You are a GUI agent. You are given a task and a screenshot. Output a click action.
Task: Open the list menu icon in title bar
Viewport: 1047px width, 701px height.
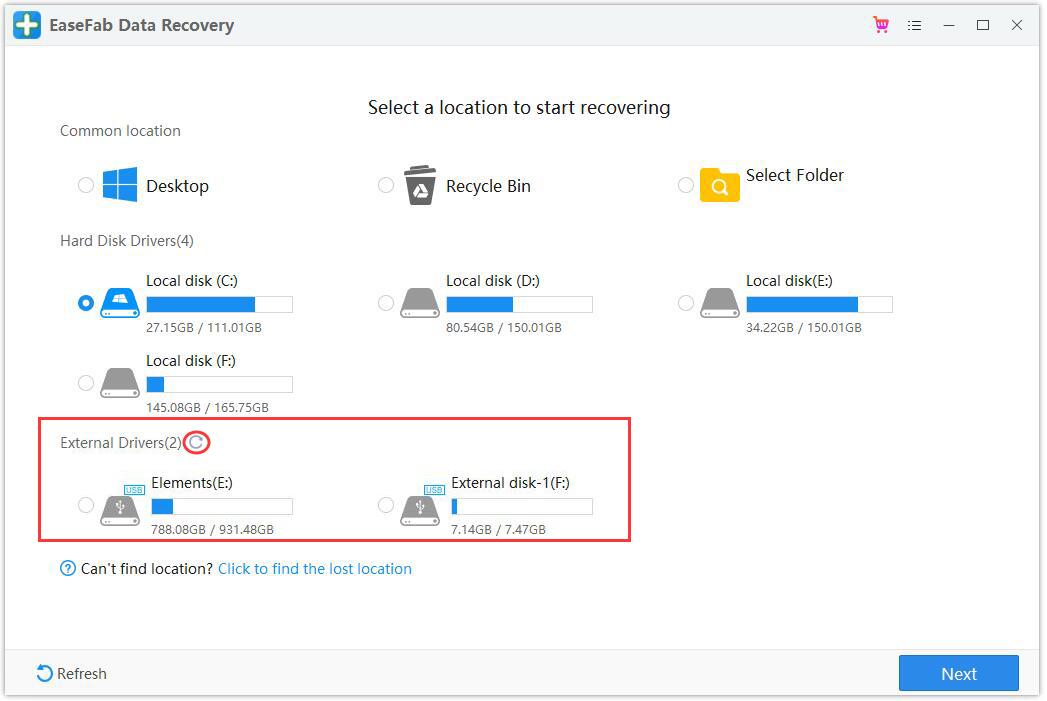click(915, 25)
